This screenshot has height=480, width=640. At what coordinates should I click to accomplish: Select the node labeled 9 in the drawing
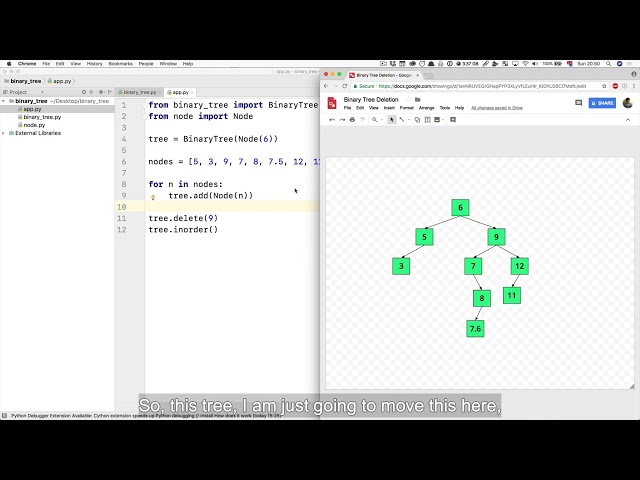click(x=496, y=237)
